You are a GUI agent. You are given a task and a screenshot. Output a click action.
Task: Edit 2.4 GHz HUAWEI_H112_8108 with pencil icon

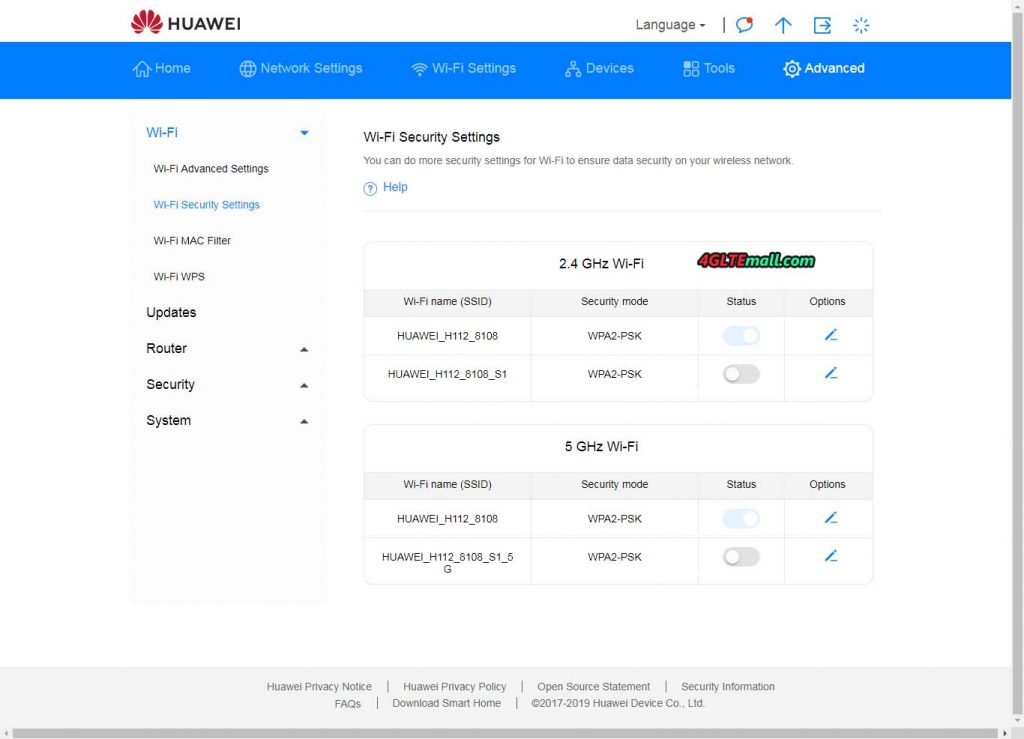[828, 336]
